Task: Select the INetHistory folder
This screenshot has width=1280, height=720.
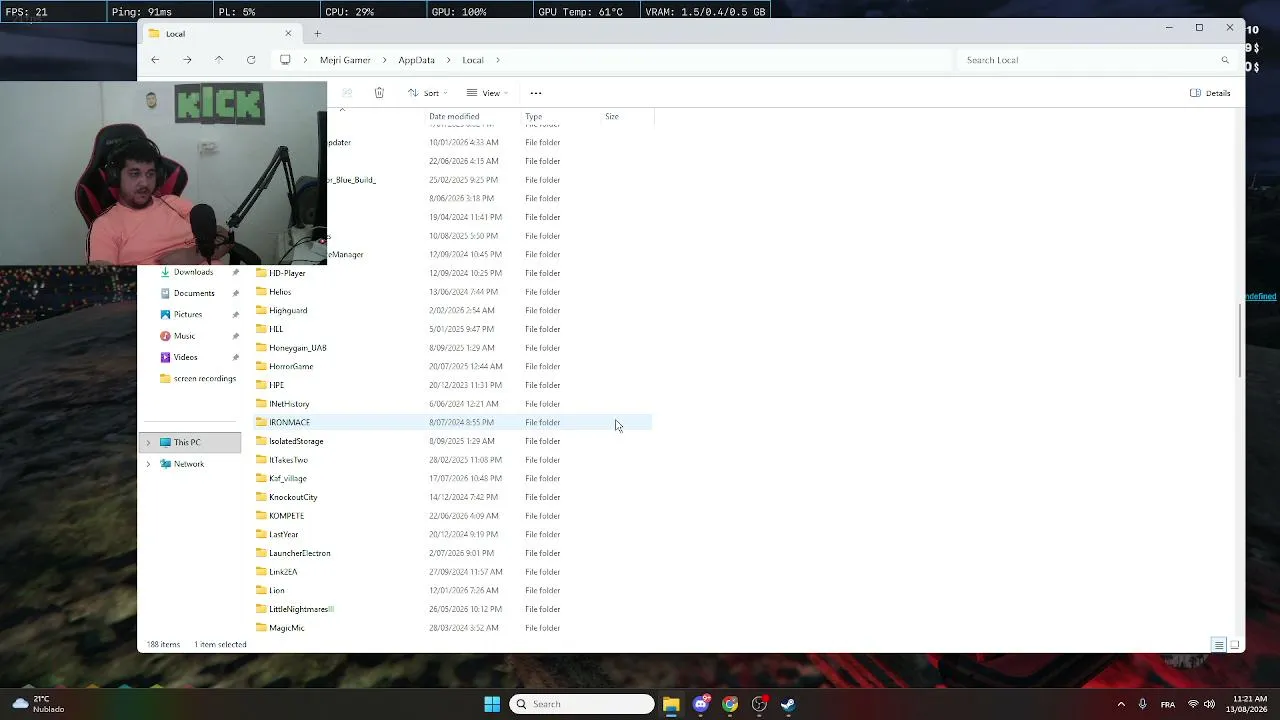Action: (x=289, y=404)
